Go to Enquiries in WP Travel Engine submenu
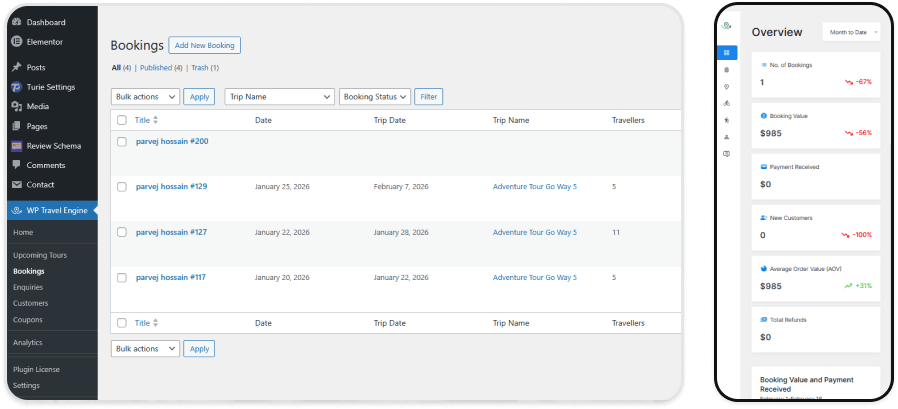The height and width of the screenshot is (409, 898). [x=29, y=287]
